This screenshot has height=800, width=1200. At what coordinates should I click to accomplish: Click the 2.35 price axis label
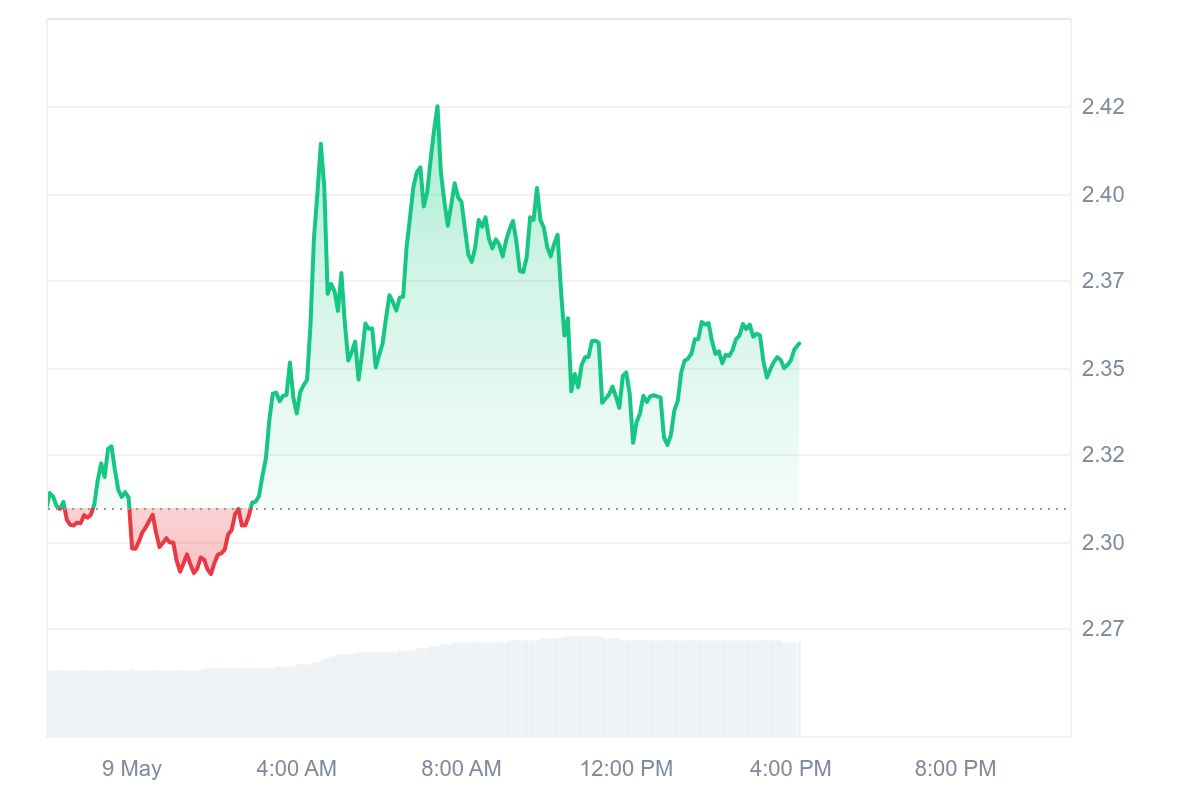(x=1103, y=369)
